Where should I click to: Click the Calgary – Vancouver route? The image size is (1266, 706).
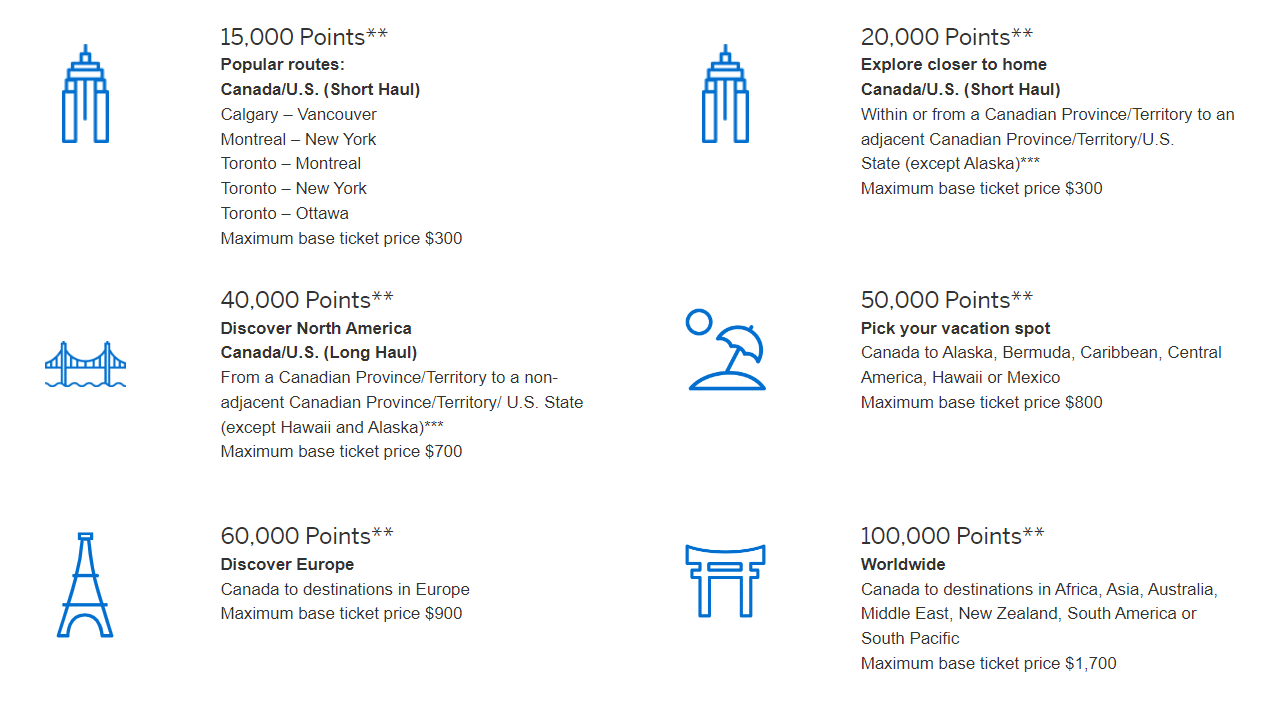coord(299,114)
